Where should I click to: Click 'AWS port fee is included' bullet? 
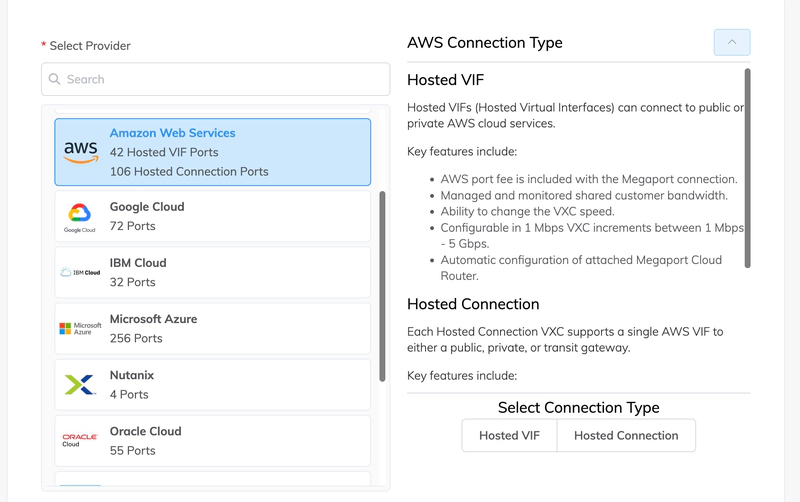[x=589, y=179]
